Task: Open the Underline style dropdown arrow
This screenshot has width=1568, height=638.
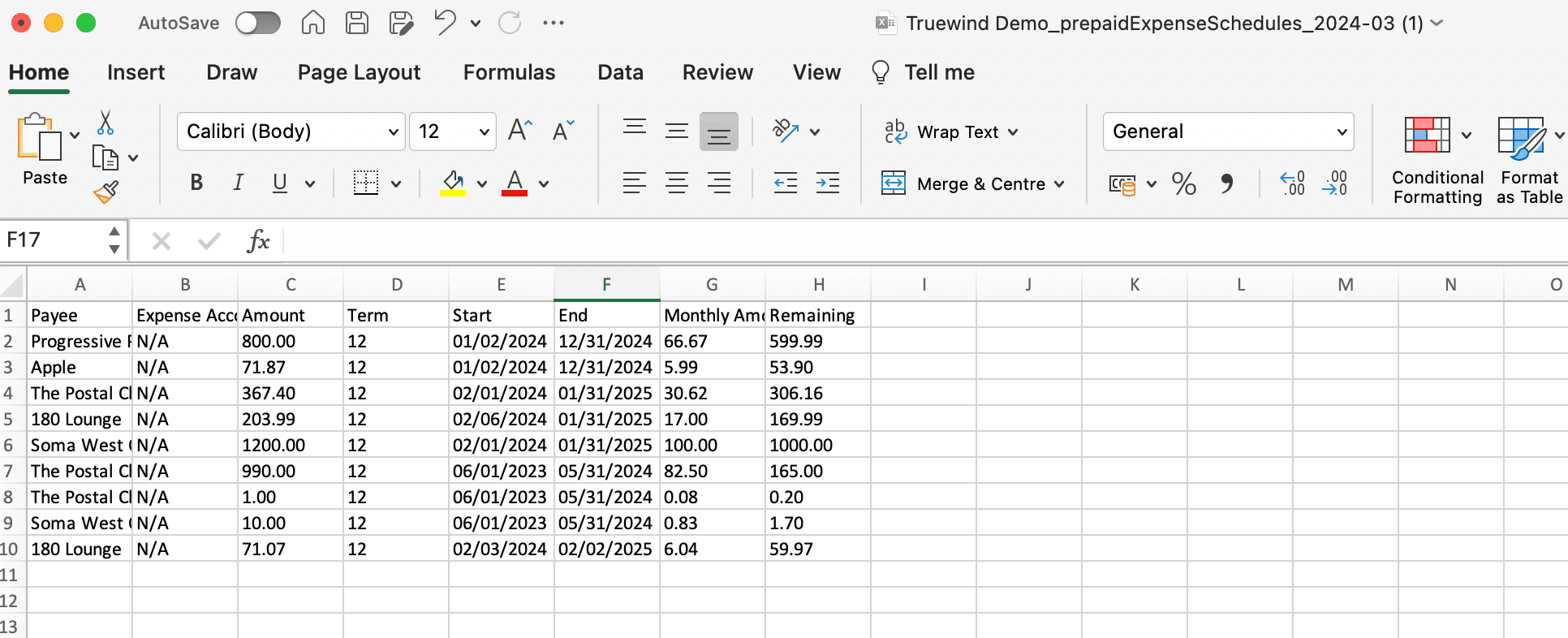Action: [310, 184]
